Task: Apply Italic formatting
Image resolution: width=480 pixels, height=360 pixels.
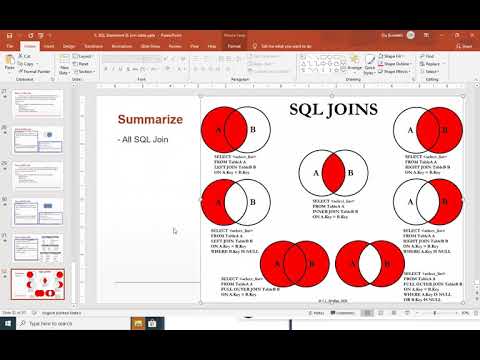Action: click(113, 69)
